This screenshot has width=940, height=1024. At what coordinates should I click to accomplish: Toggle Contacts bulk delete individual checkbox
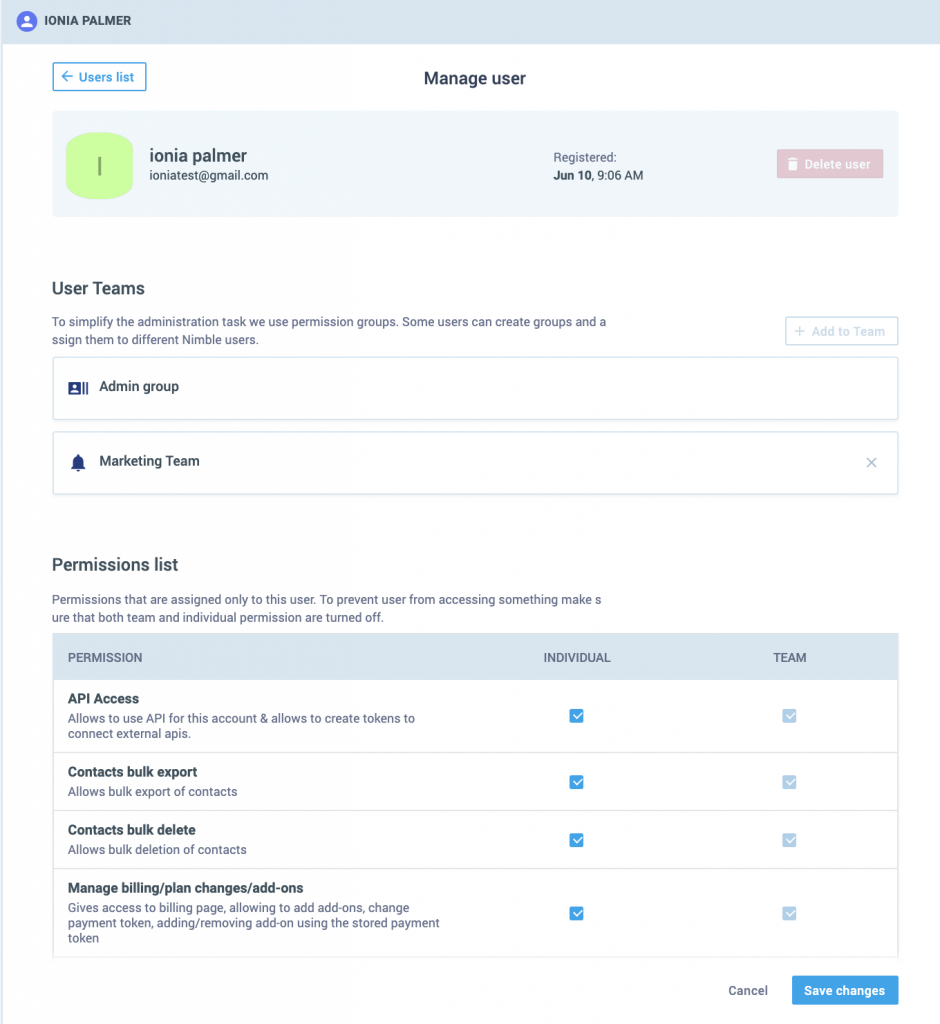tap(576, 840)
